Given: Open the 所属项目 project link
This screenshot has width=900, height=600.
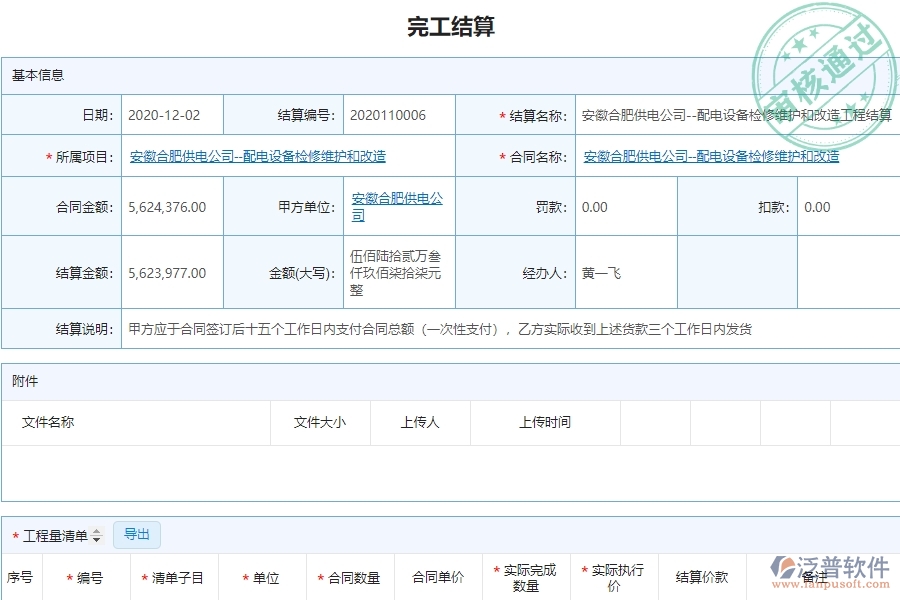Looking at the screenshot, I should point(258,156).
